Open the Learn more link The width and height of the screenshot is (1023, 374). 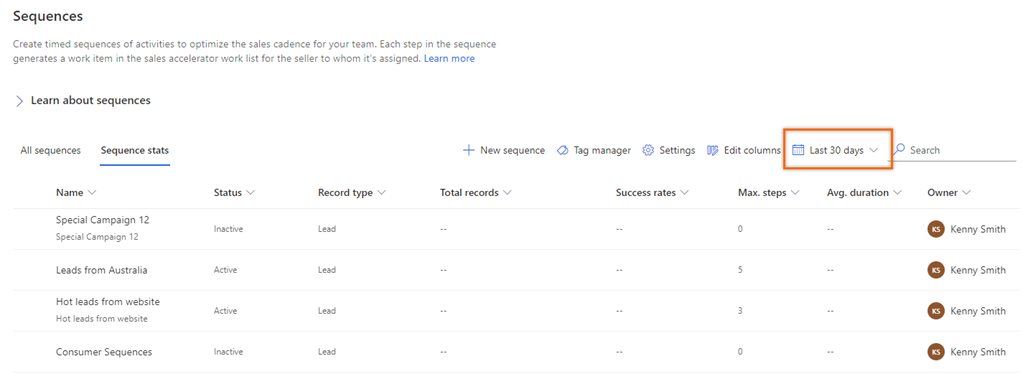coord(450,59)
